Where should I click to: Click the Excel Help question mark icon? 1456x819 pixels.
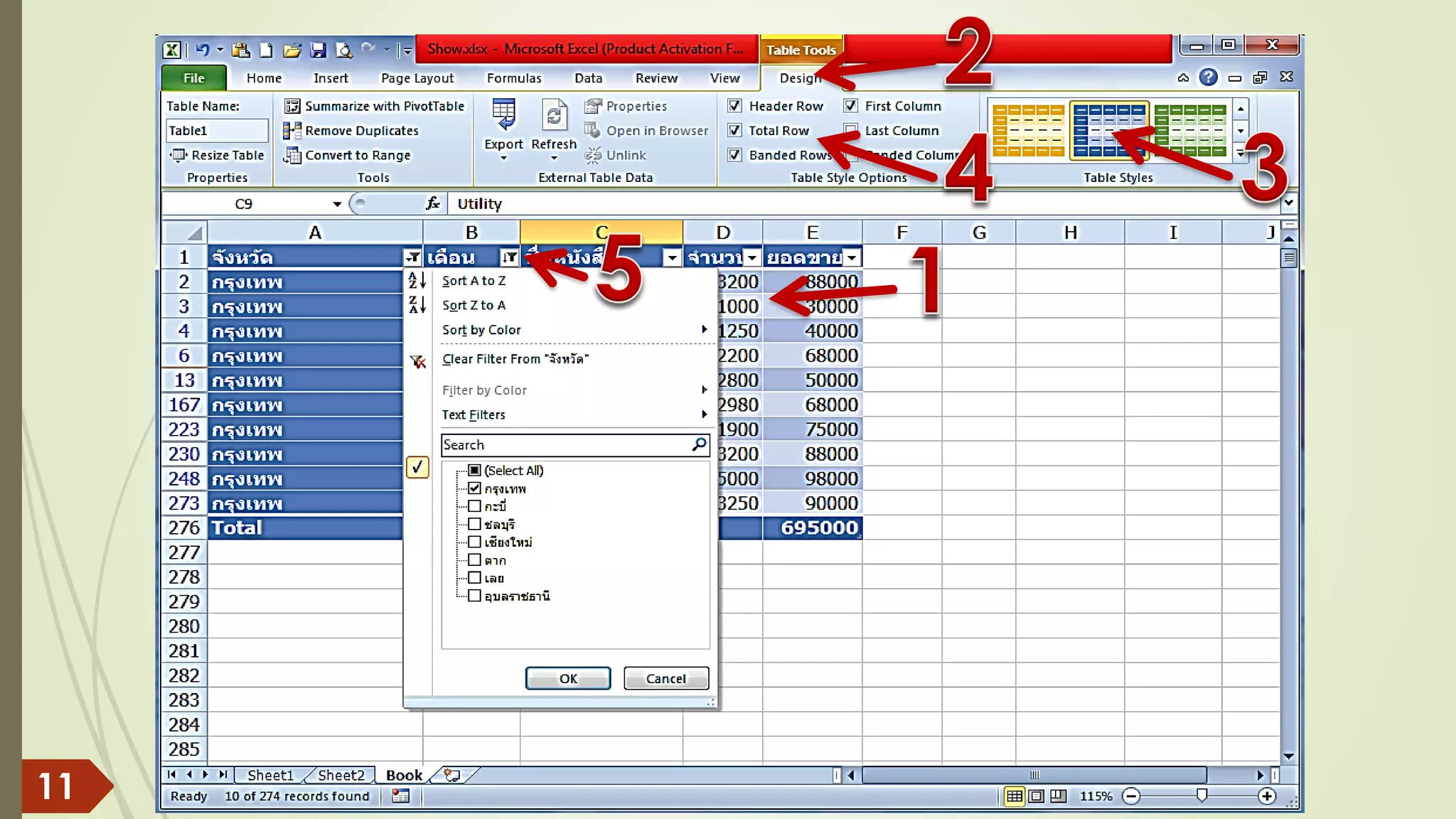(1208, 77)
